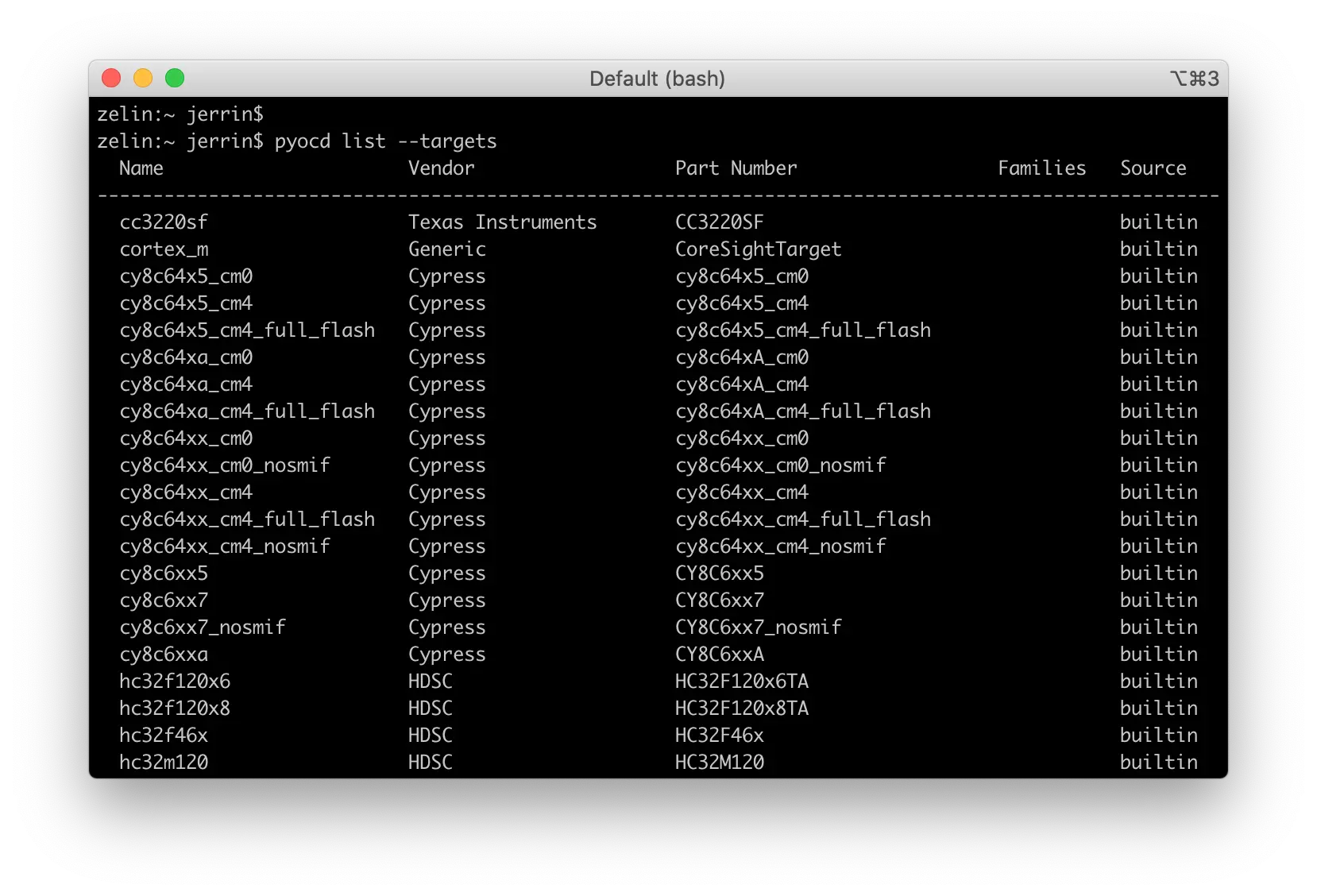Click the 'Part Number' column header

(x=736, y=168)
